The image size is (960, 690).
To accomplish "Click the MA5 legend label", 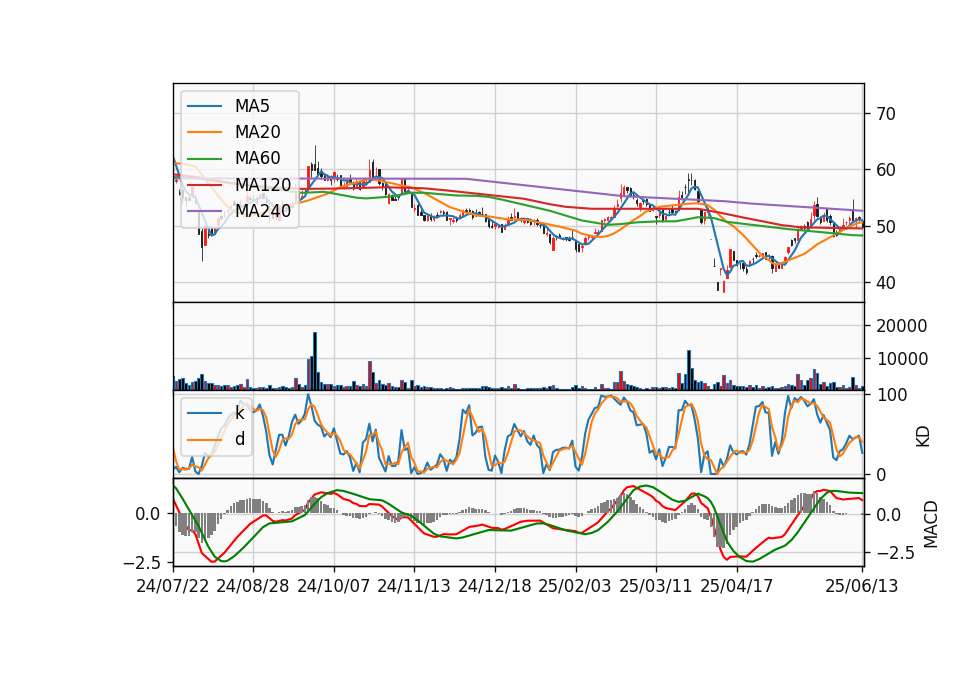I will (252, 106).
